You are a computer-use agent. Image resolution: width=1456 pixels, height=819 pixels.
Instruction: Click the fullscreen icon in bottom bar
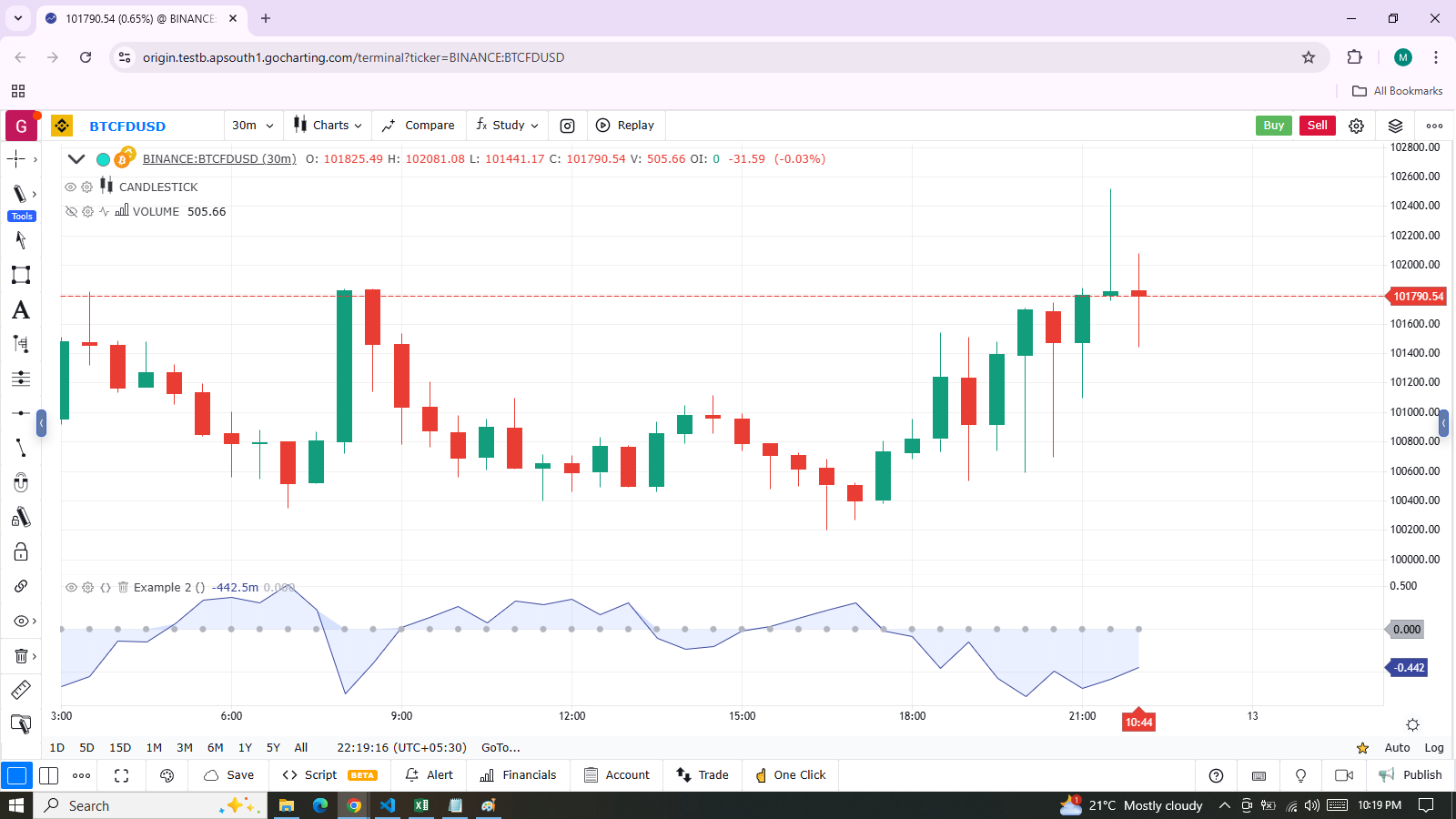click(x=121, y=775)
